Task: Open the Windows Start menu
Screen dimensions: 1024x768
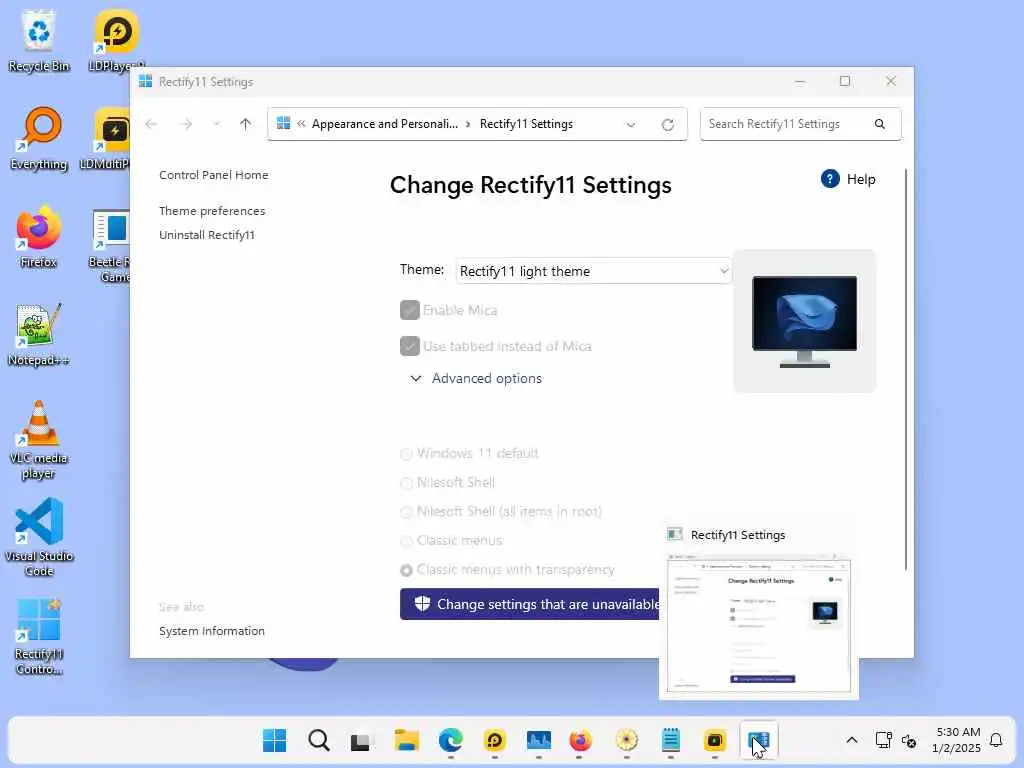Action: (x=274, y=741)
